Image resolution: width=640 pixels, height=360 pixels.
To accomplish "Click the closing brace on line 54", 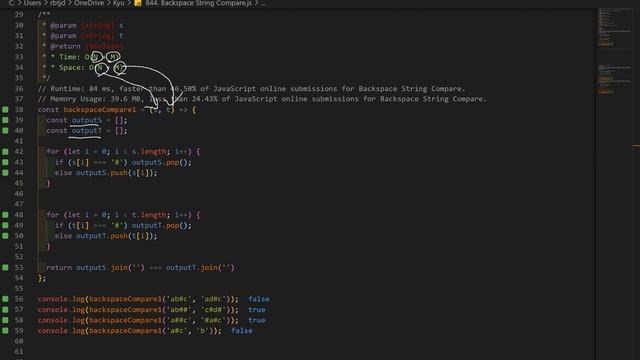I will click(40, 278).
